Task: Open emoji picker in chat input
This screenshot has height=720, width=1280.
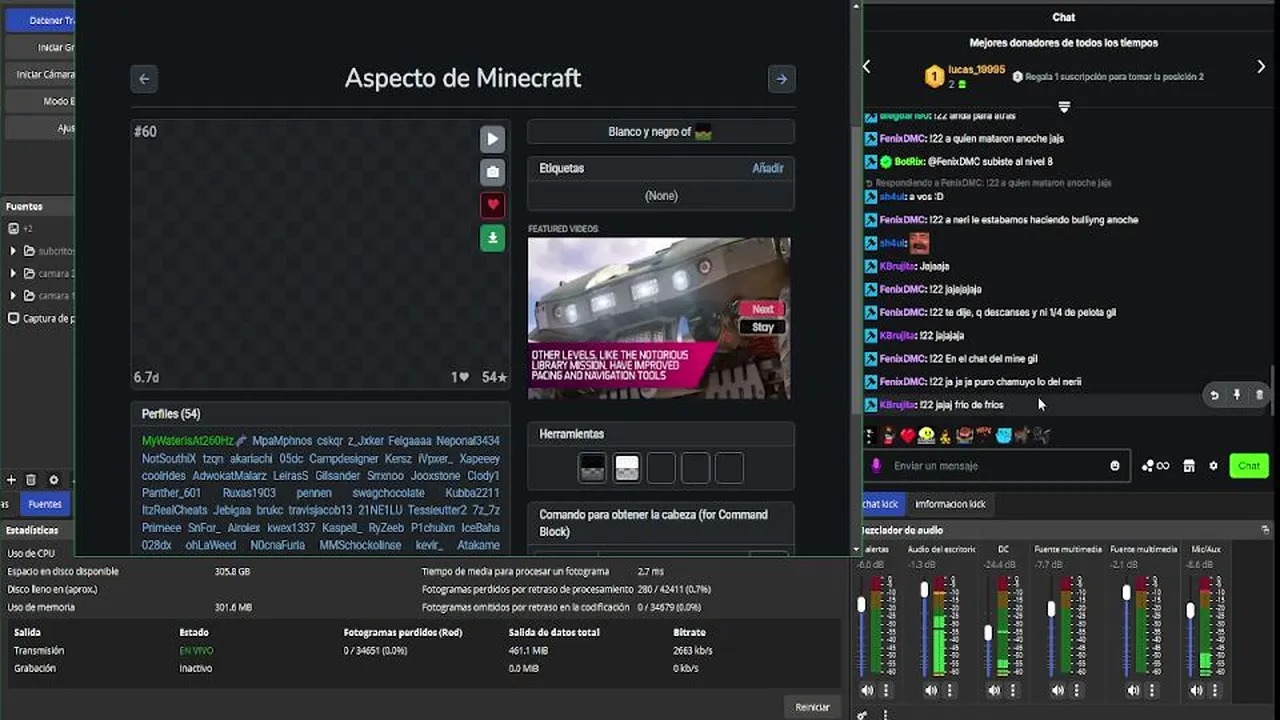Action: tap(1115, 466)
